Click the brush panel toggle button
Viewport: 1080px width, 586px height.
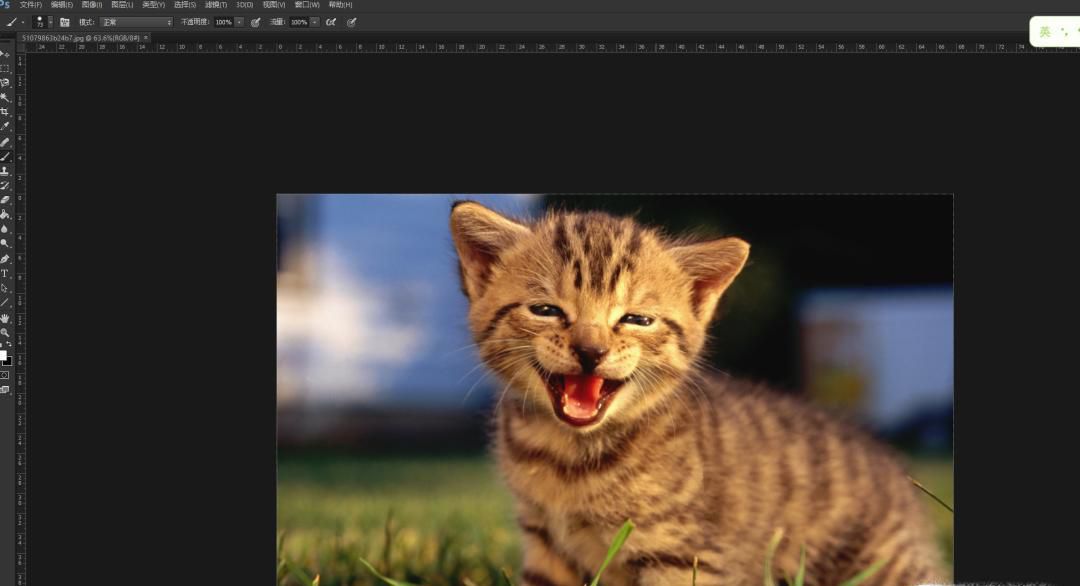[65, 22]
